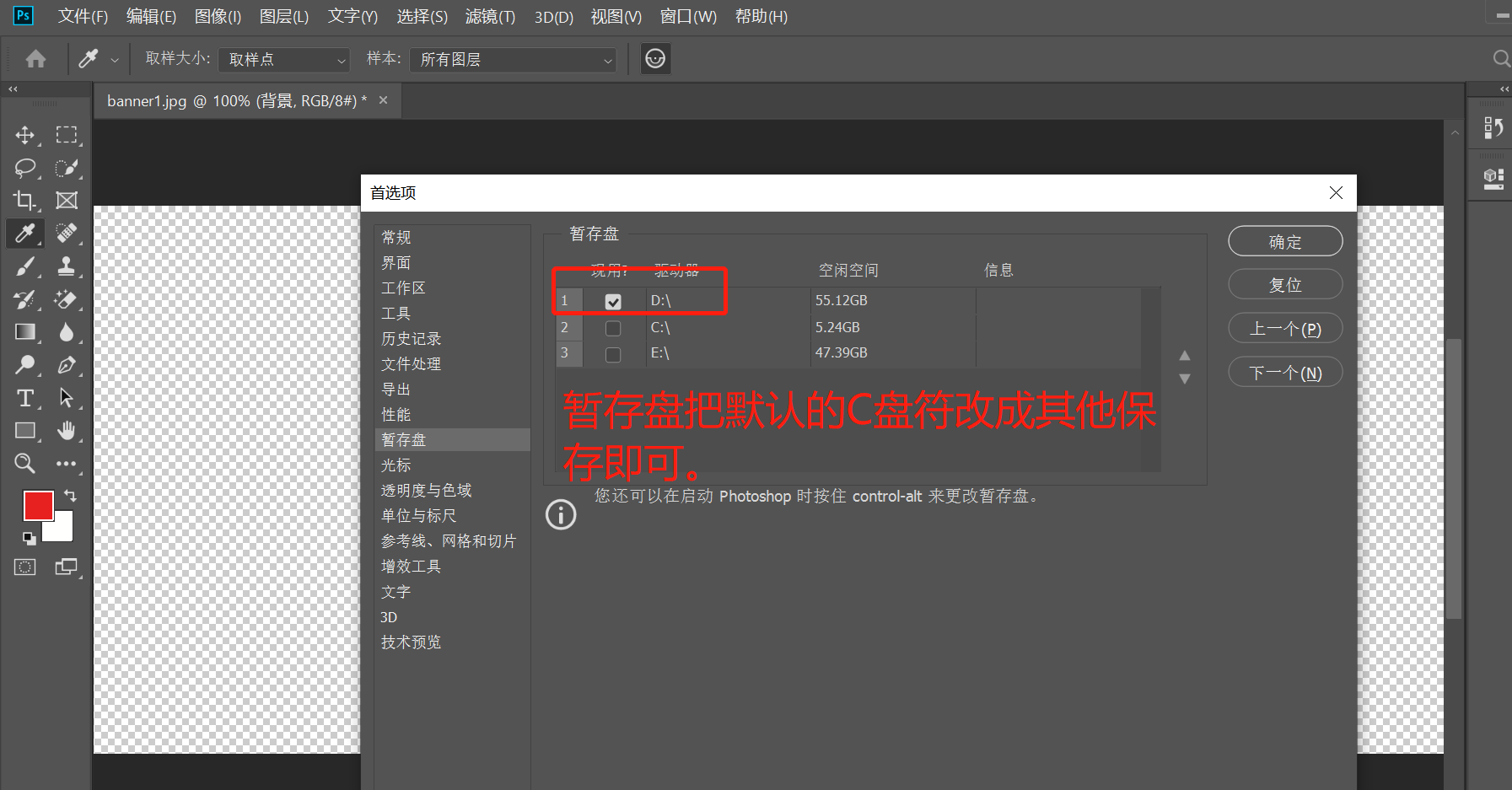Select the Lasso tool

pos(25,168)
